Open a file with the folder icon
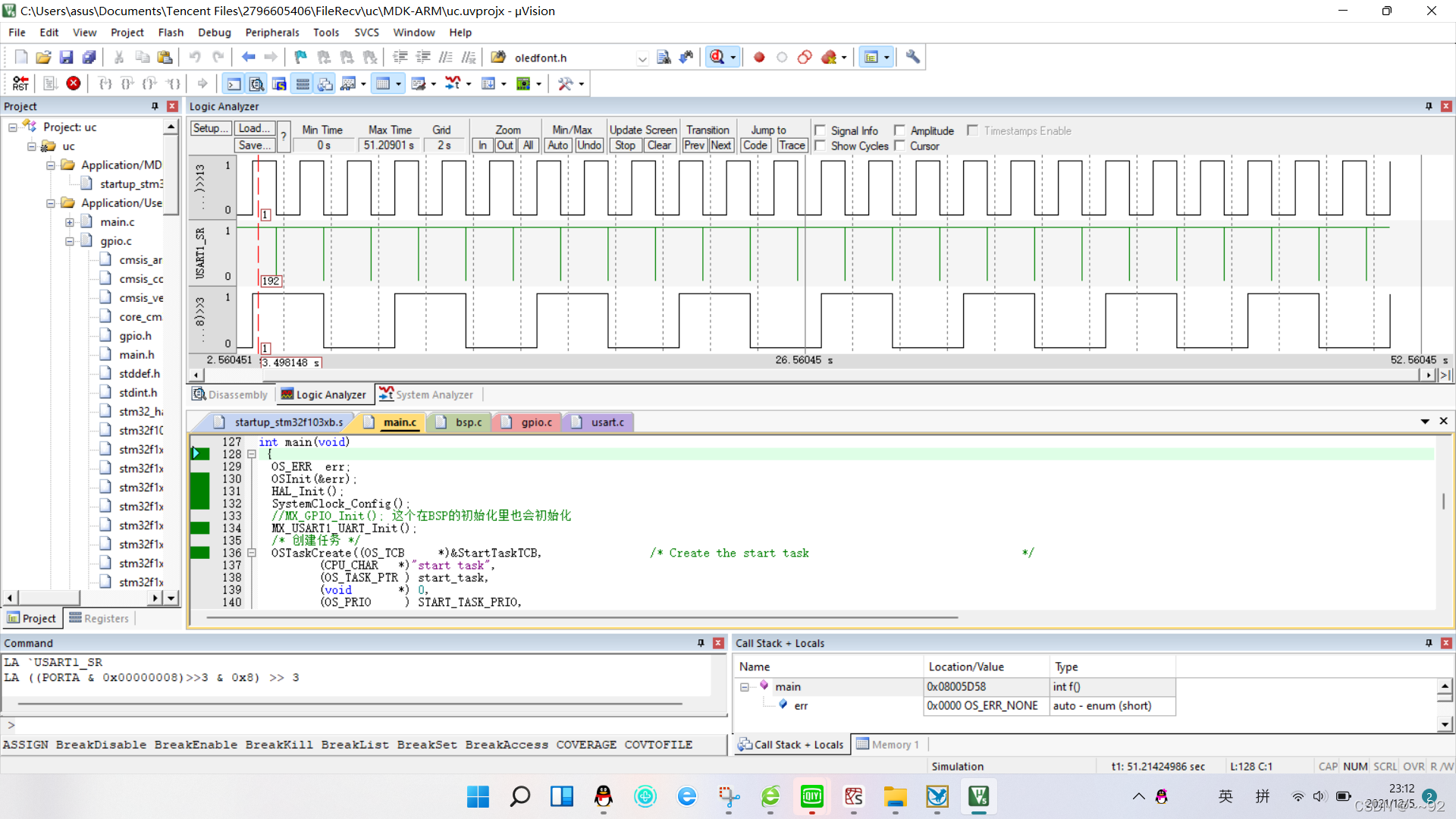The width and height of the screenshot is (1456, 819). click(43, 57)
